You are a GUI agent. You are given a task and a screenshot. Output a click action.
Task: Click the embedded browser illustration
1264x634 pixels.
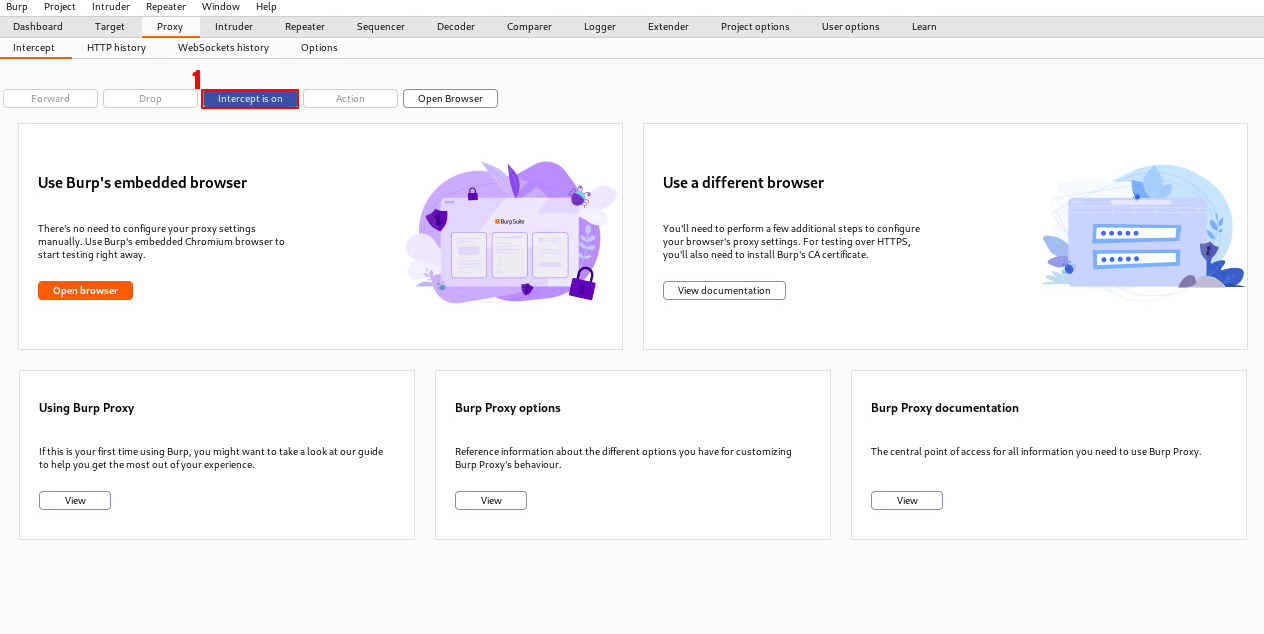click(x=510, y=233)
